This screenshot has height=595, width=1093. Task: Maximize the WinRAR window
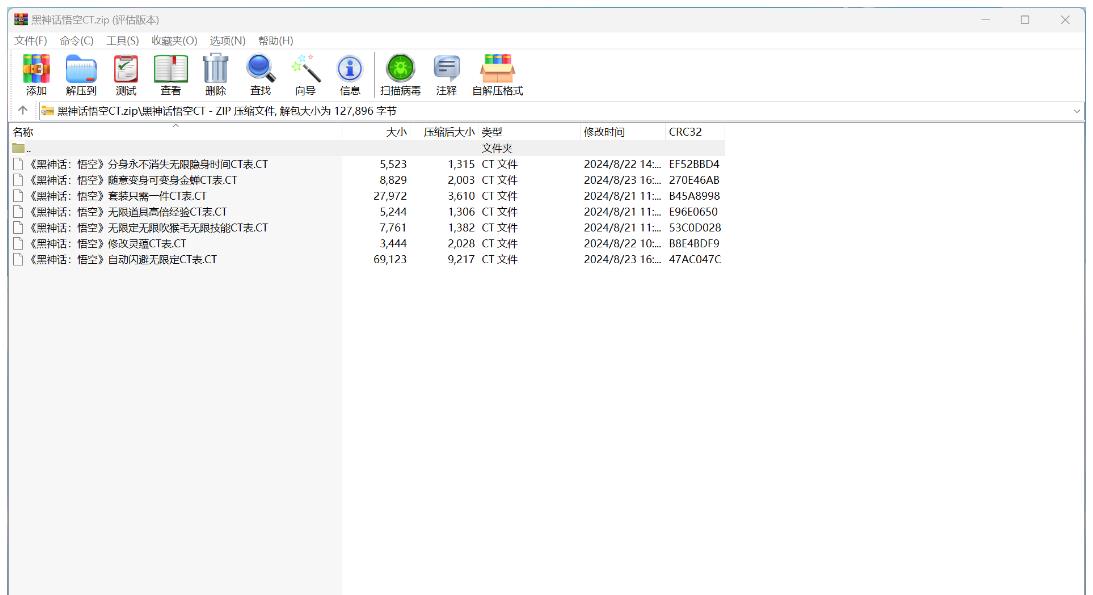1025,20
